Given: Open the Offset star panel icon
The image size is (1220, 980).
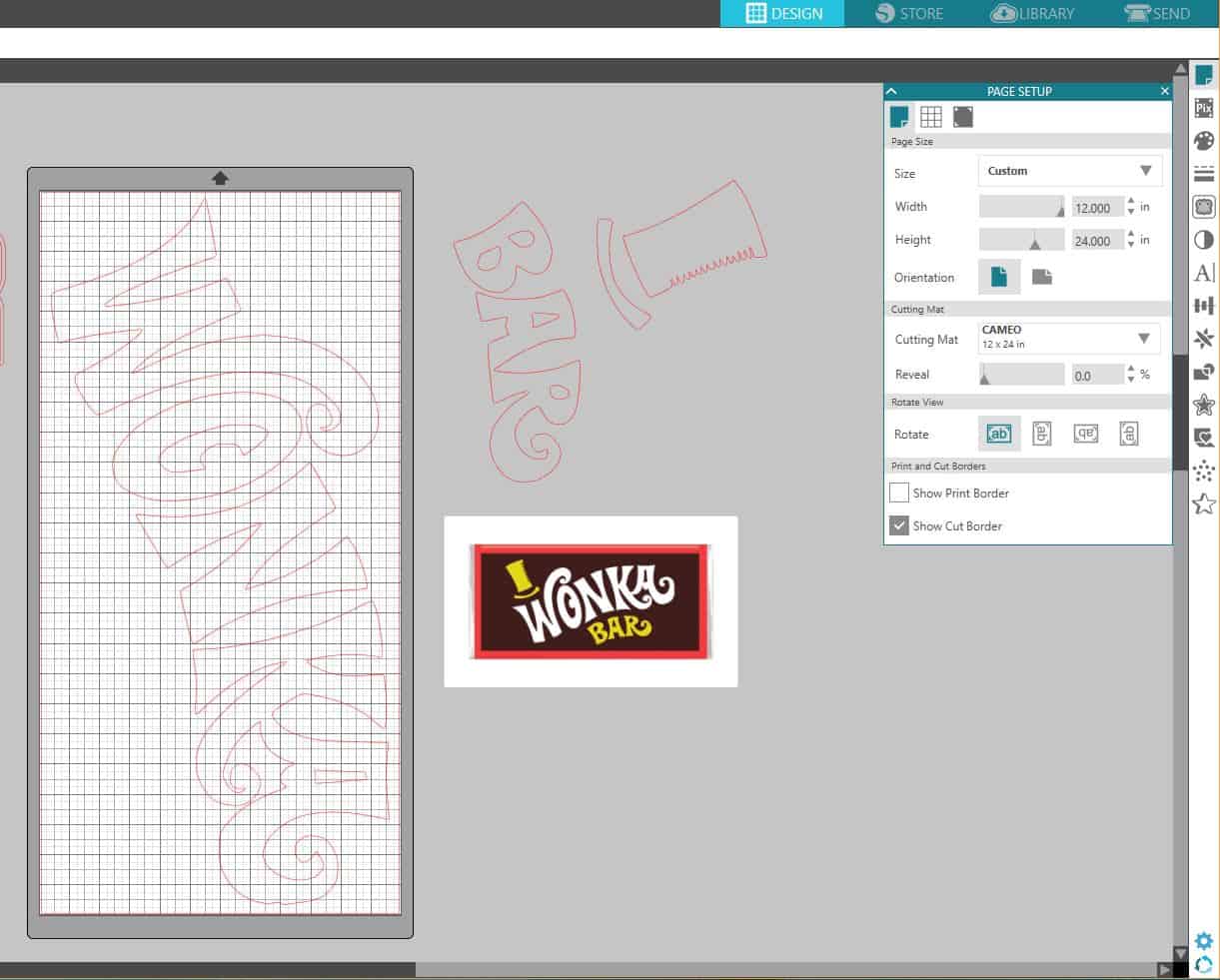Looking at the screenshot, I should click(1203, 405).
